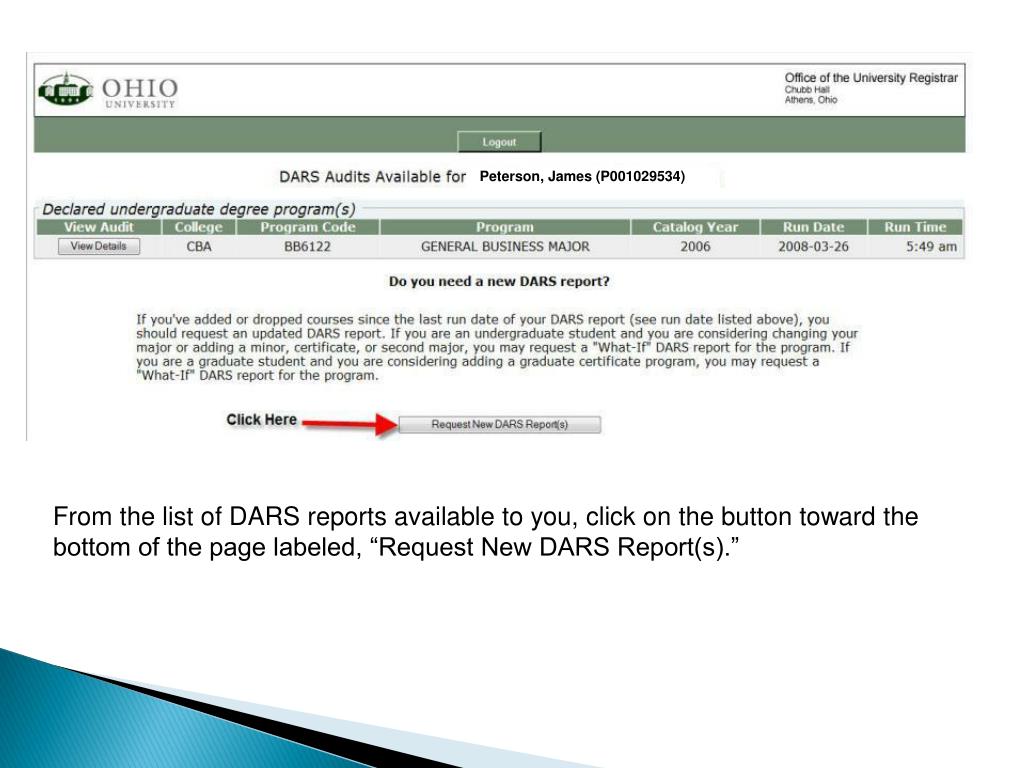Click the Chubb Hall address line
The width and height of the screenshot is (1024, 768).
coord(807,89)
